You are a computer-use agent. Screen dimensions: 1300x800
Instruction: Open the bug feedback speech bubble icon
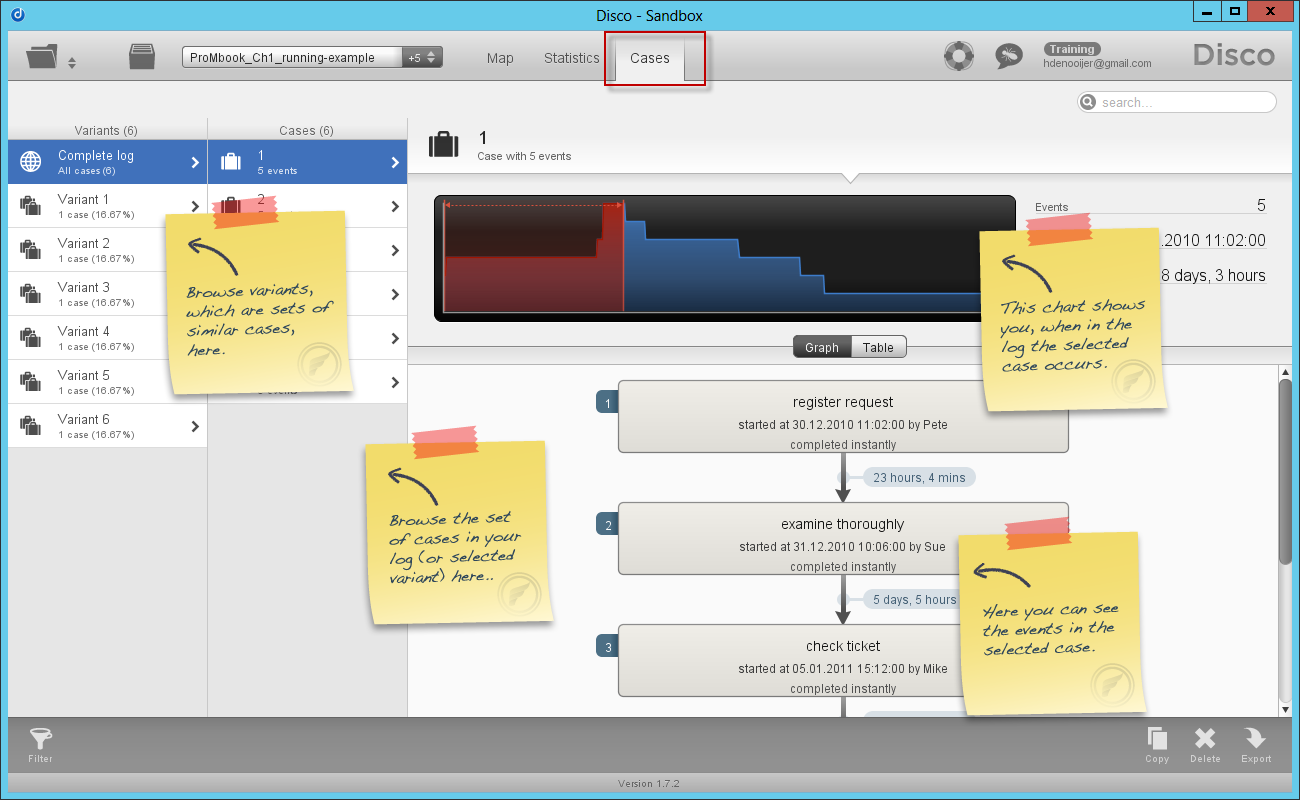1008,56
